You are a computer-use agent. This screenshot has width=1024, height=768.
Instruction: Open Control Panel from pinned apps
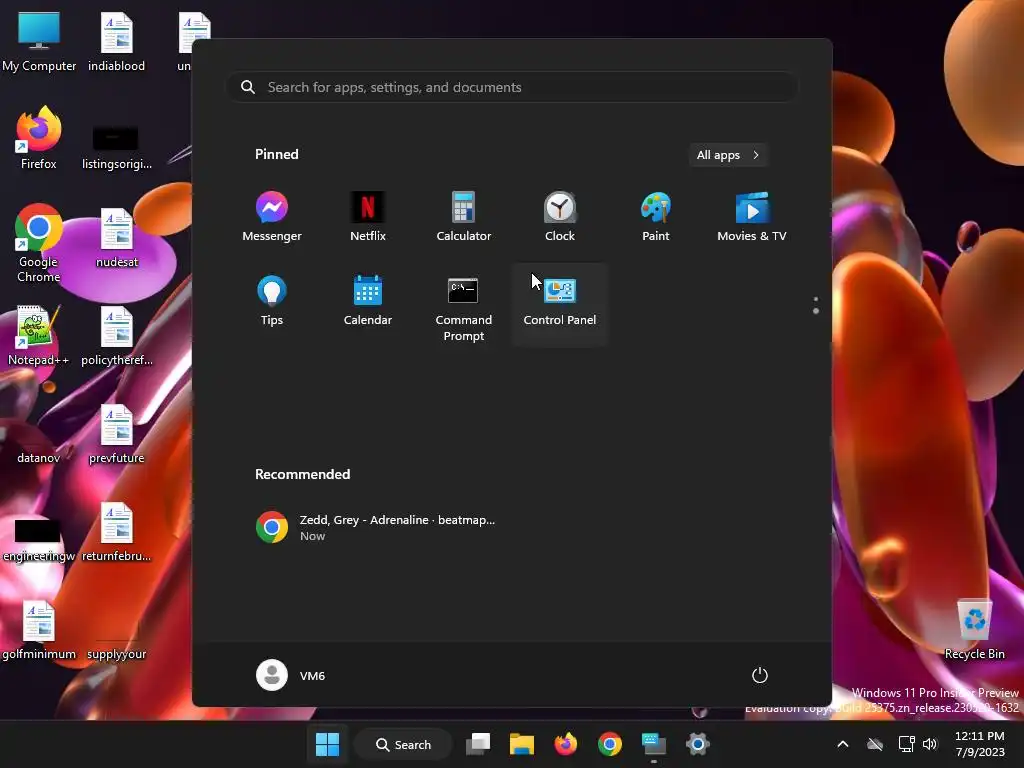click(560, 304)
